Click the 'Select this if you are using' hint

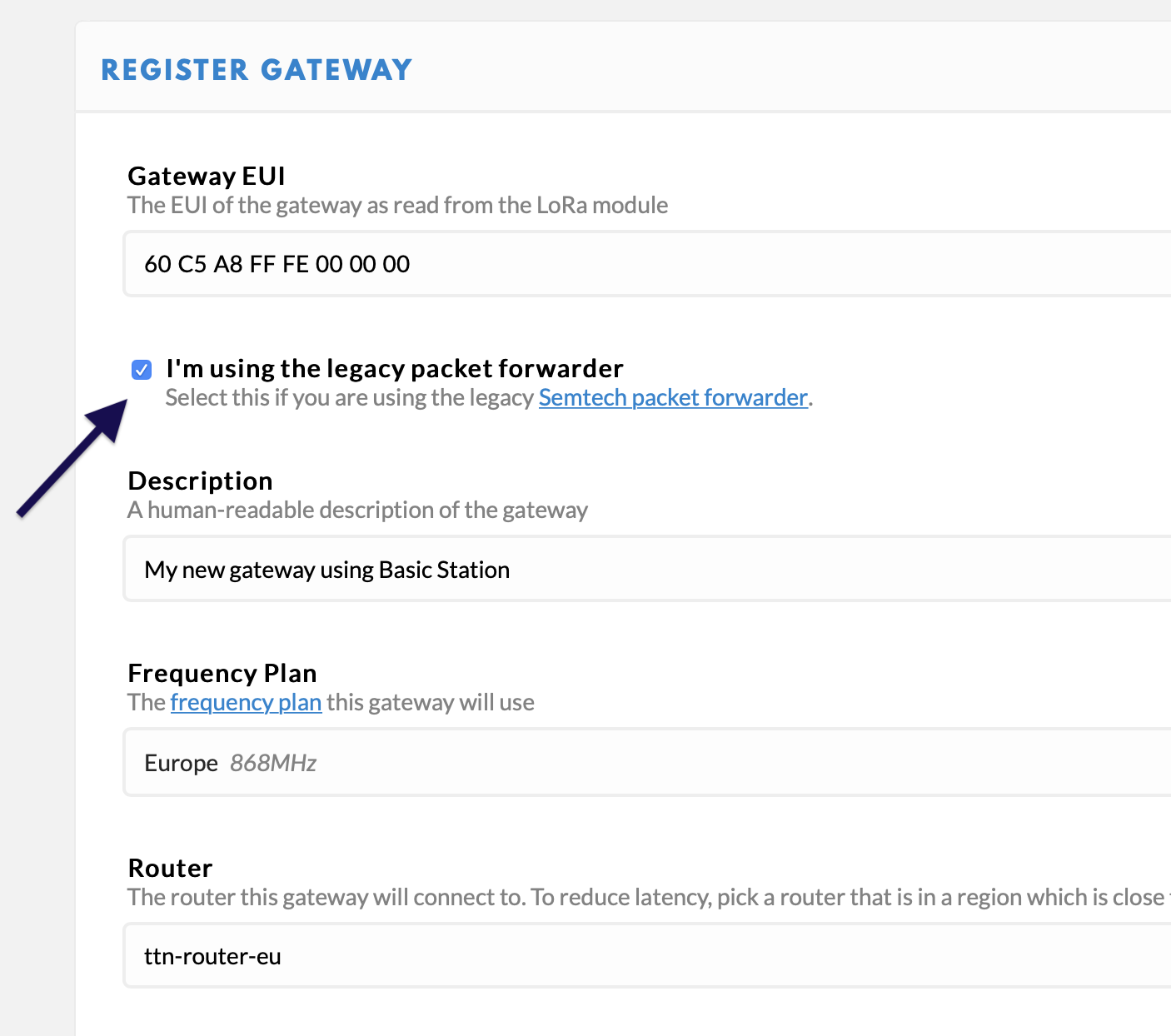350,398
